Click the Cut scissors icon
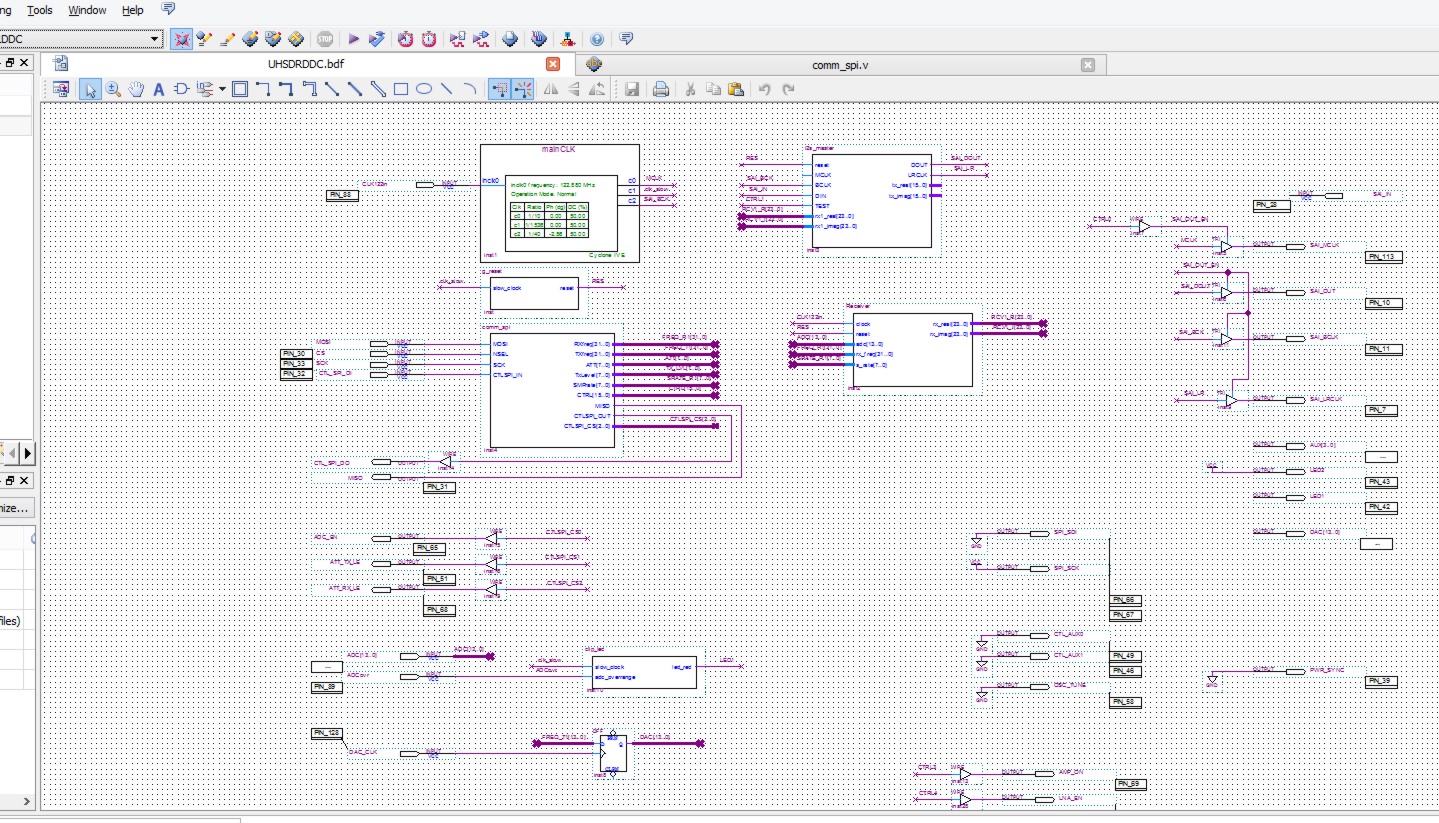The image size is (1439, 823). [690, 90]
